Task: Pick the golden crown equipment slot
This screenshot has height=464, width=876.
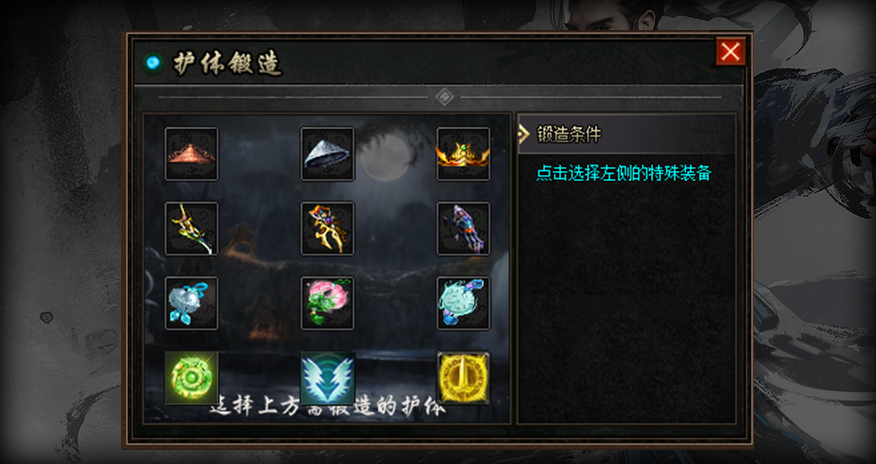Action: [x=463, y=154]
